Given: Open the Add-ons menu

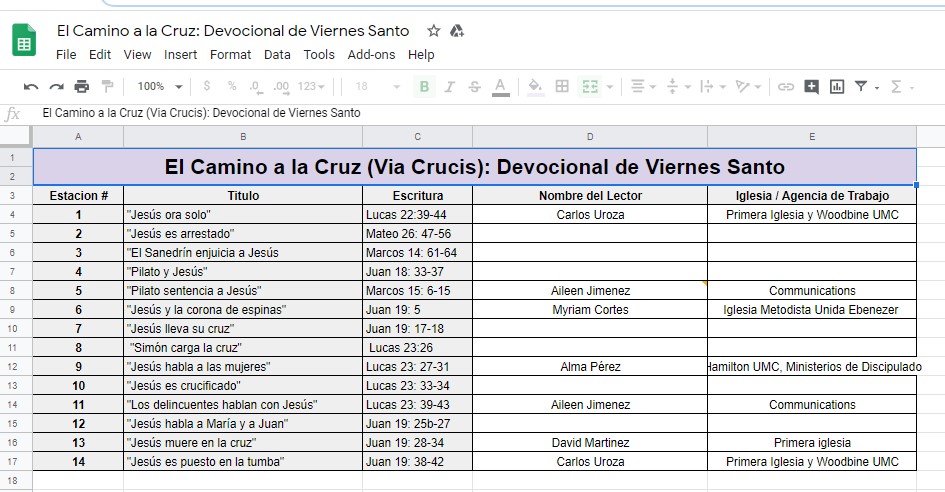Looking at the screenshot, I should 371,55.
